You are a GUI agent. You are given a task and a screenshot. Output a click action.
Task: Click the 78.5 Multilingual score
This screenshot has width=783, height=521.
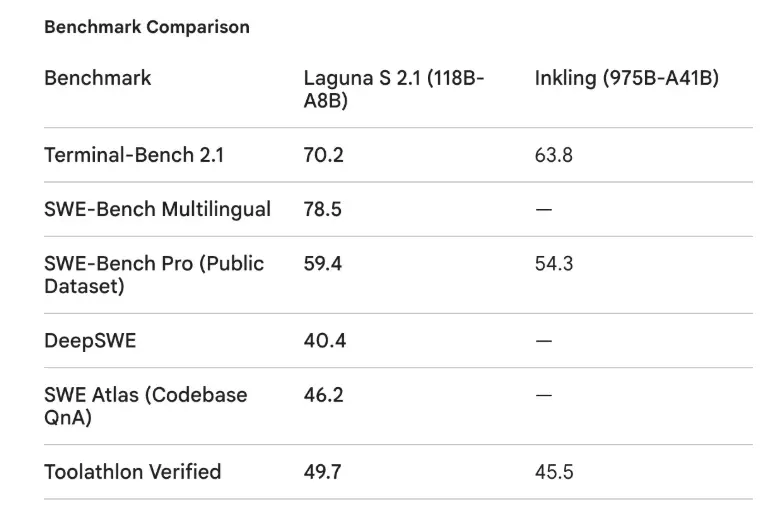(323, 209)
